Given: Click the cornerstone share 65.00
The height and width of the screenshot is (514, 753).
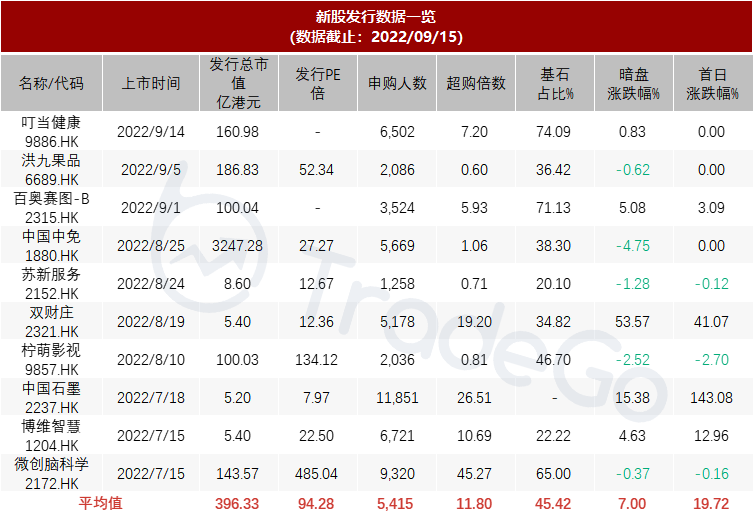Looking at the screenshot, I should [553, 473].
